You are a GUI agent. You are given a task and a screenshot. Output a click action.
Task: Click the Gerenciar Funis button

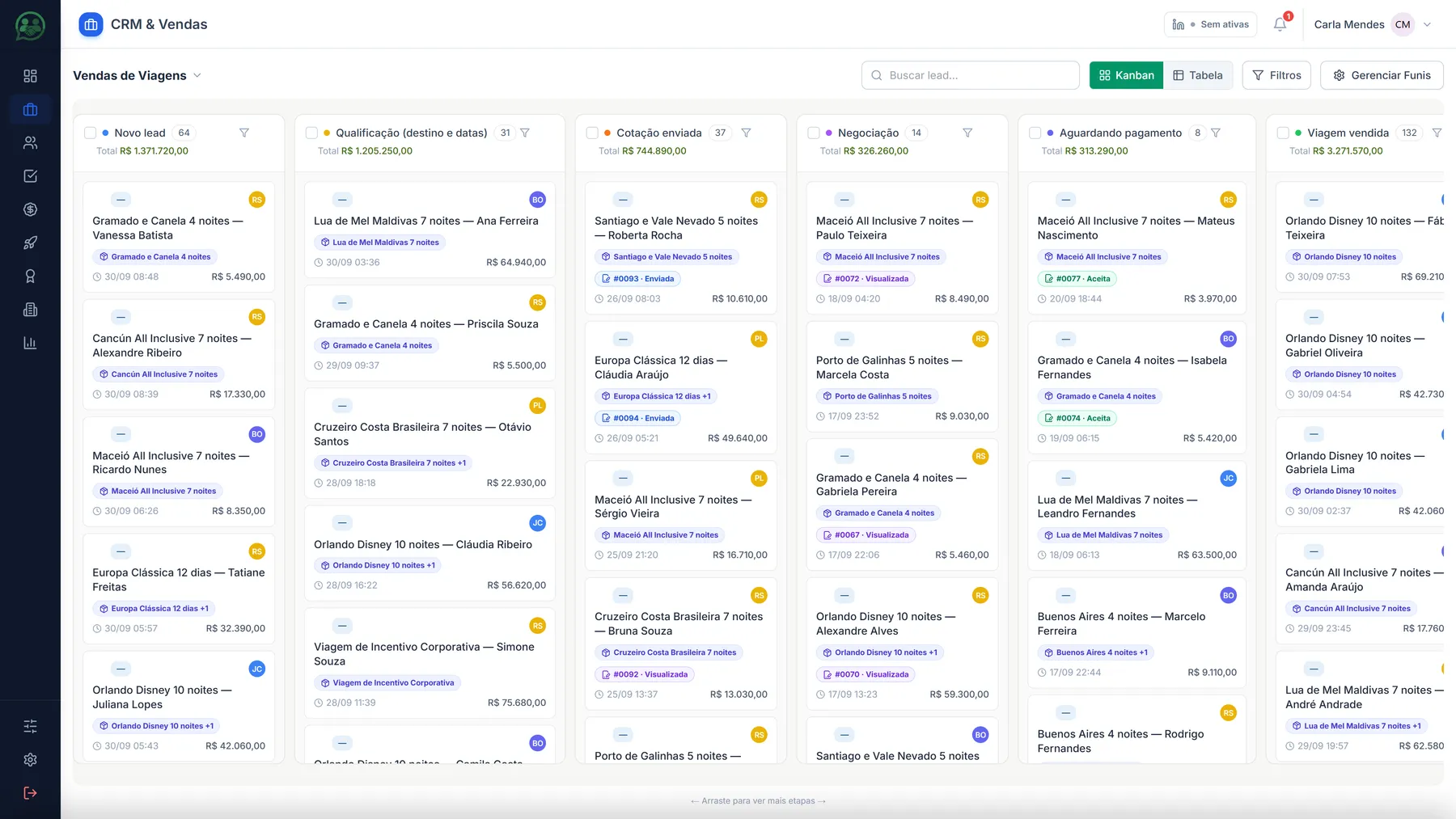click(1382, 75)
